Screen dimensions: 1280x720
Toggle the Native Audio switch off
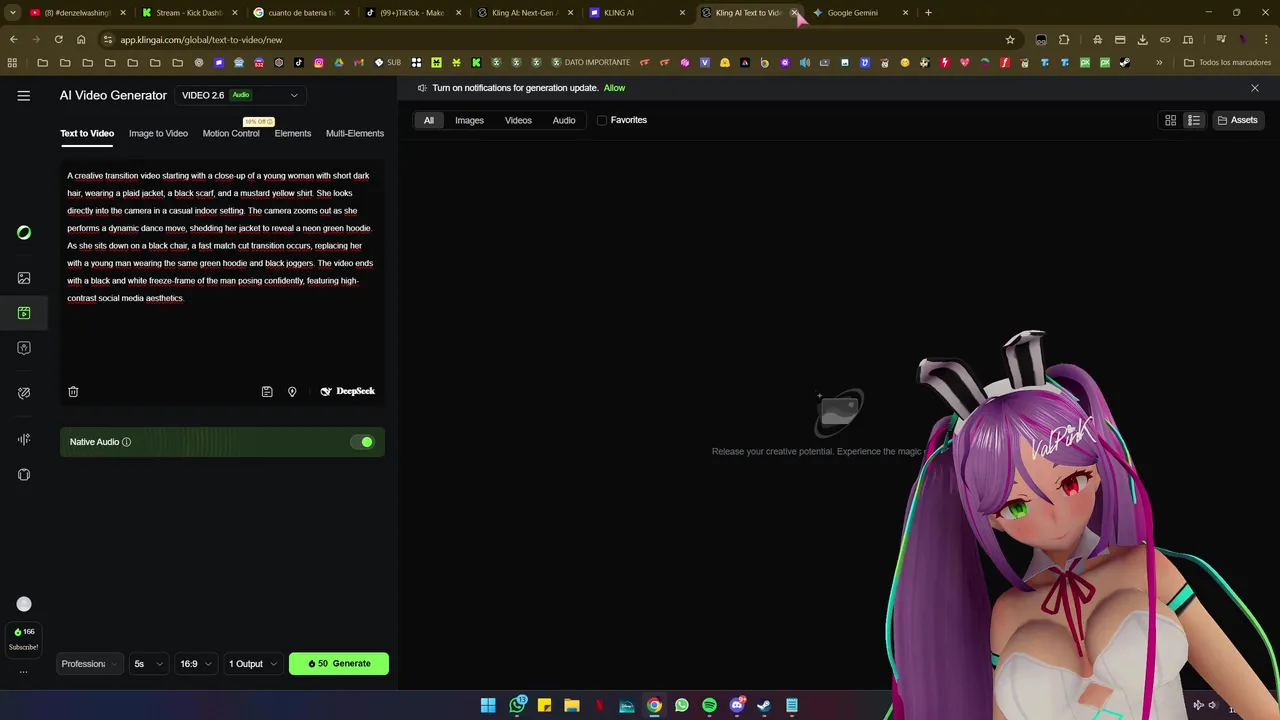click(364, 442)
